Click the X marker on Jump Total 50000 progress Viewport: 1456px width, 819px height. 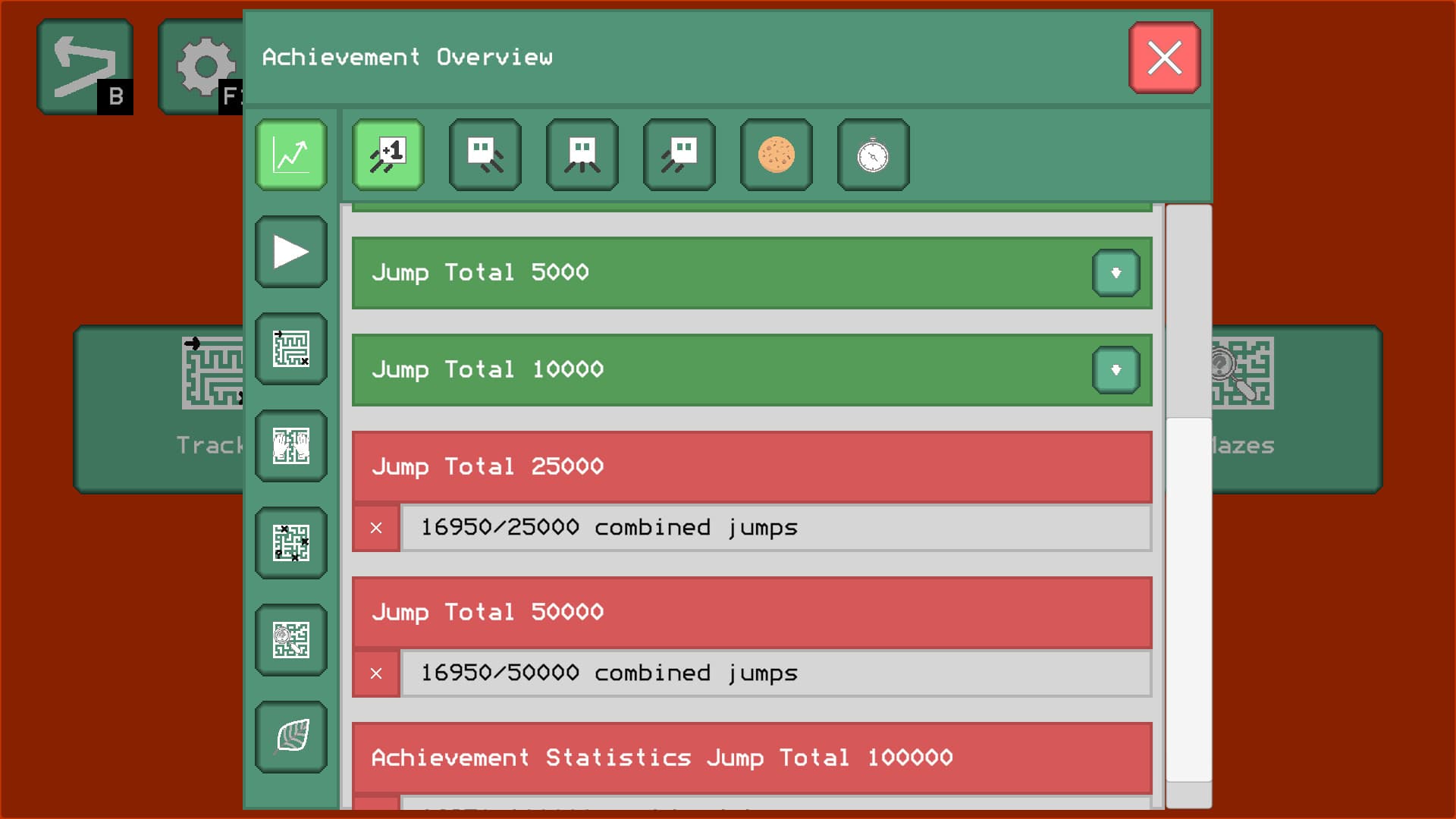tap(375, 673)
